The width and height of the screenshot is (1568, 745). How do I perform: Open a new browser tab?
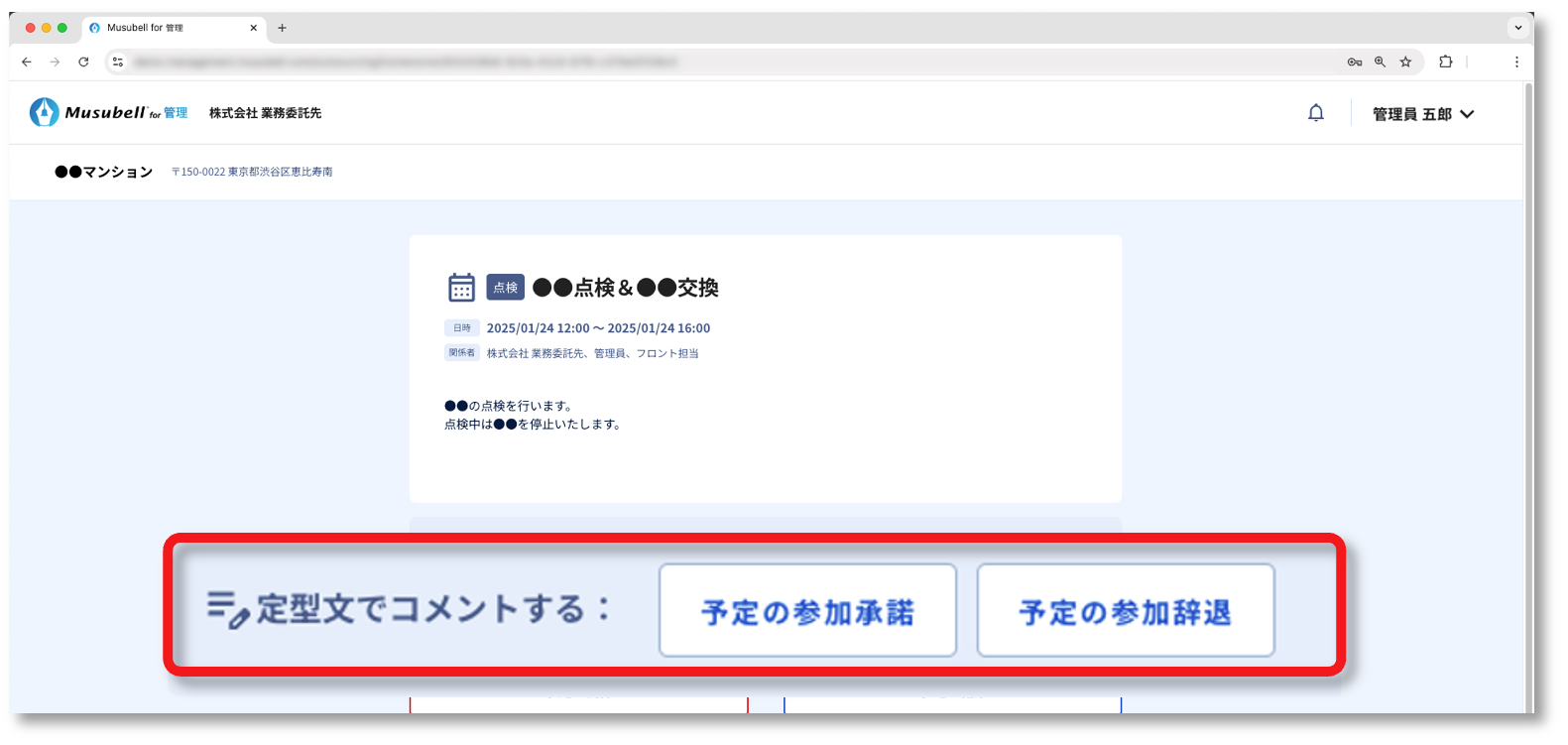[282, 28]
